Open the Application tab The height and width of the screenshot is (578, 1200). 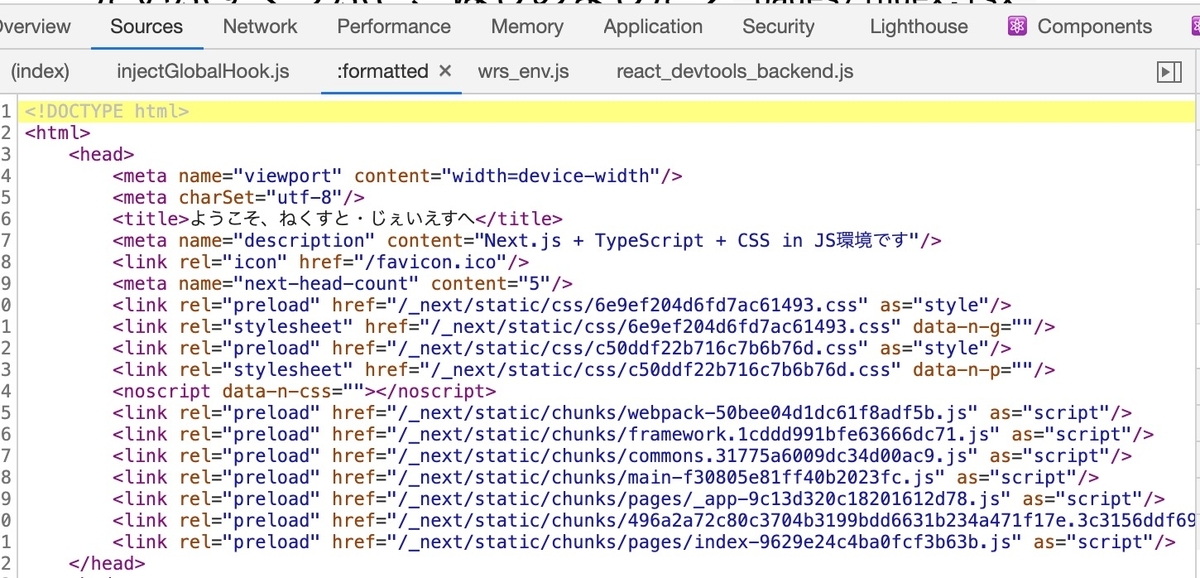[653, 27]
